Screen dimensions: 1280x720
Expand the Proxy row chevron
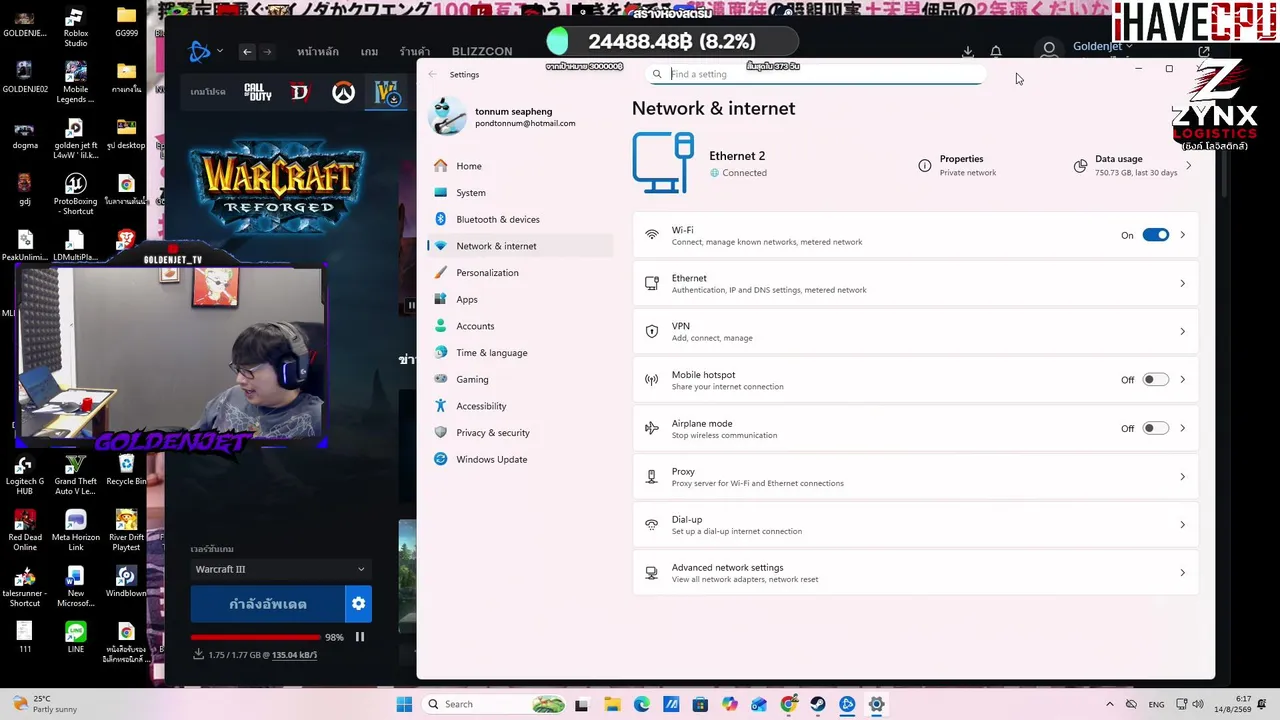(x=1182, y=477)
